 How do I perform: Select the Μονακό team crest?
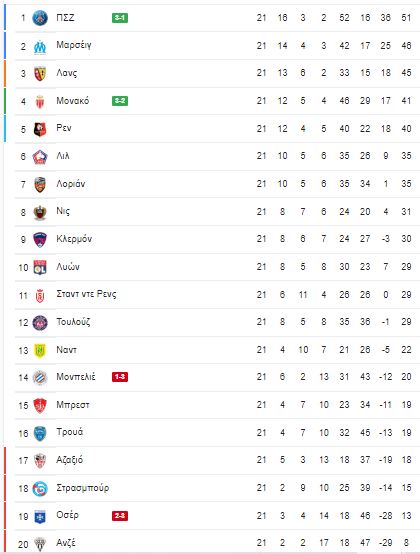pyautogui.click(x=40, y=102)
